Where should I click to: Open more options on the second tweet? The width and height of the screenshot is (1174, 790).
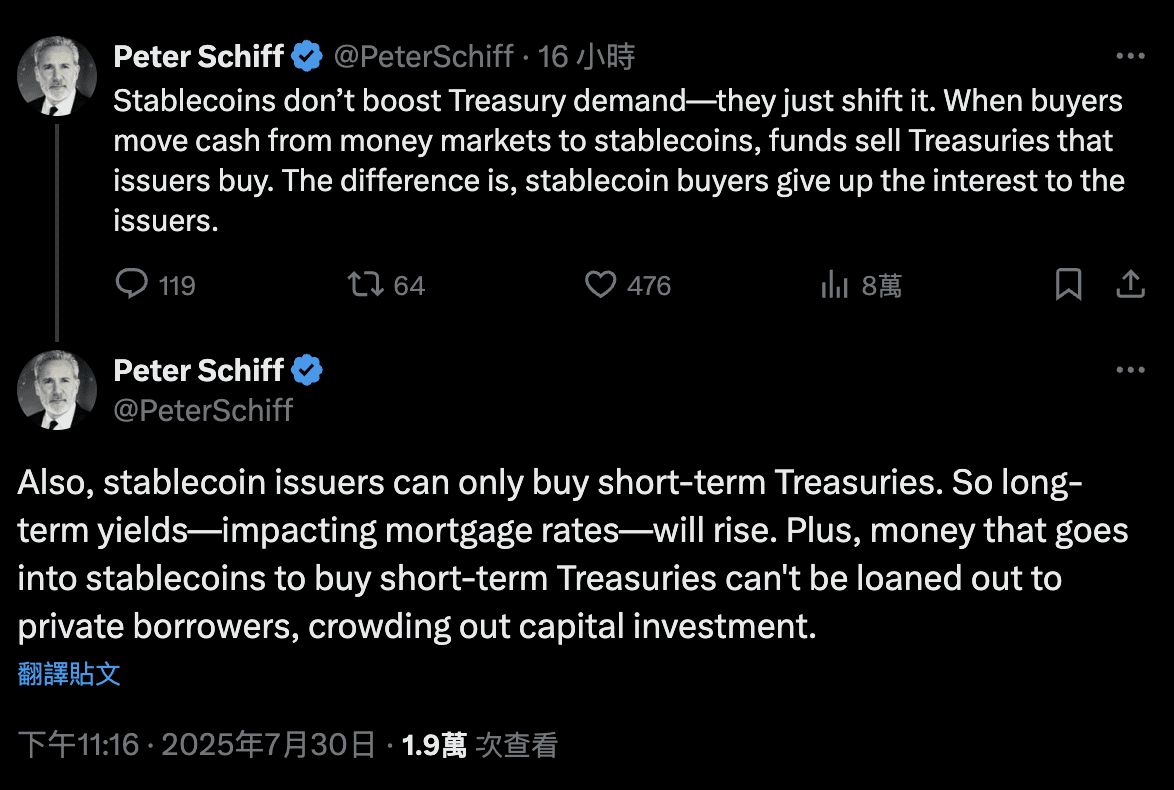click(1131, 370)
